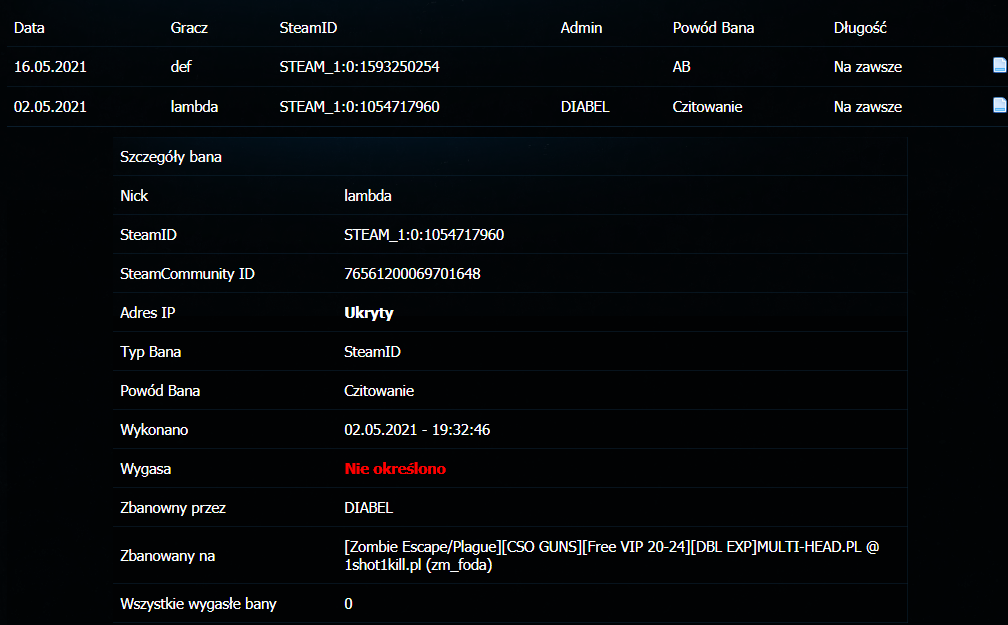Click admin DIABEL in the lambda list row
1008x625 pixels.
click(x=585, y=106)
